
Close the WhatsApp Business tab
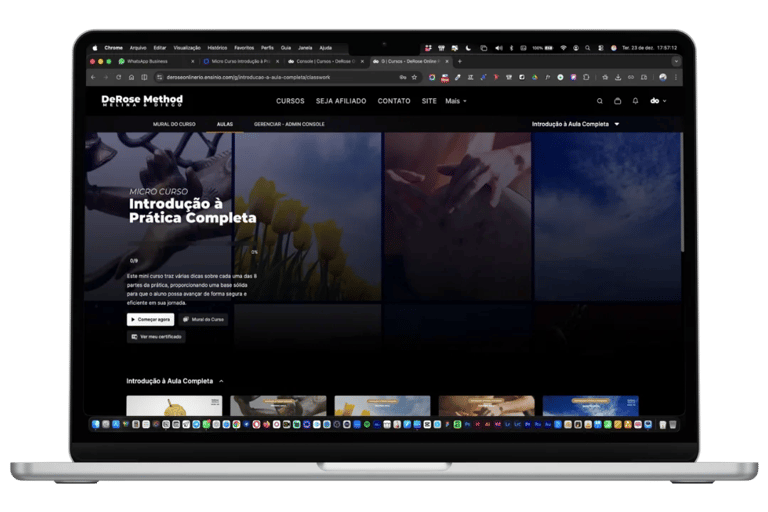click(192, 61)
